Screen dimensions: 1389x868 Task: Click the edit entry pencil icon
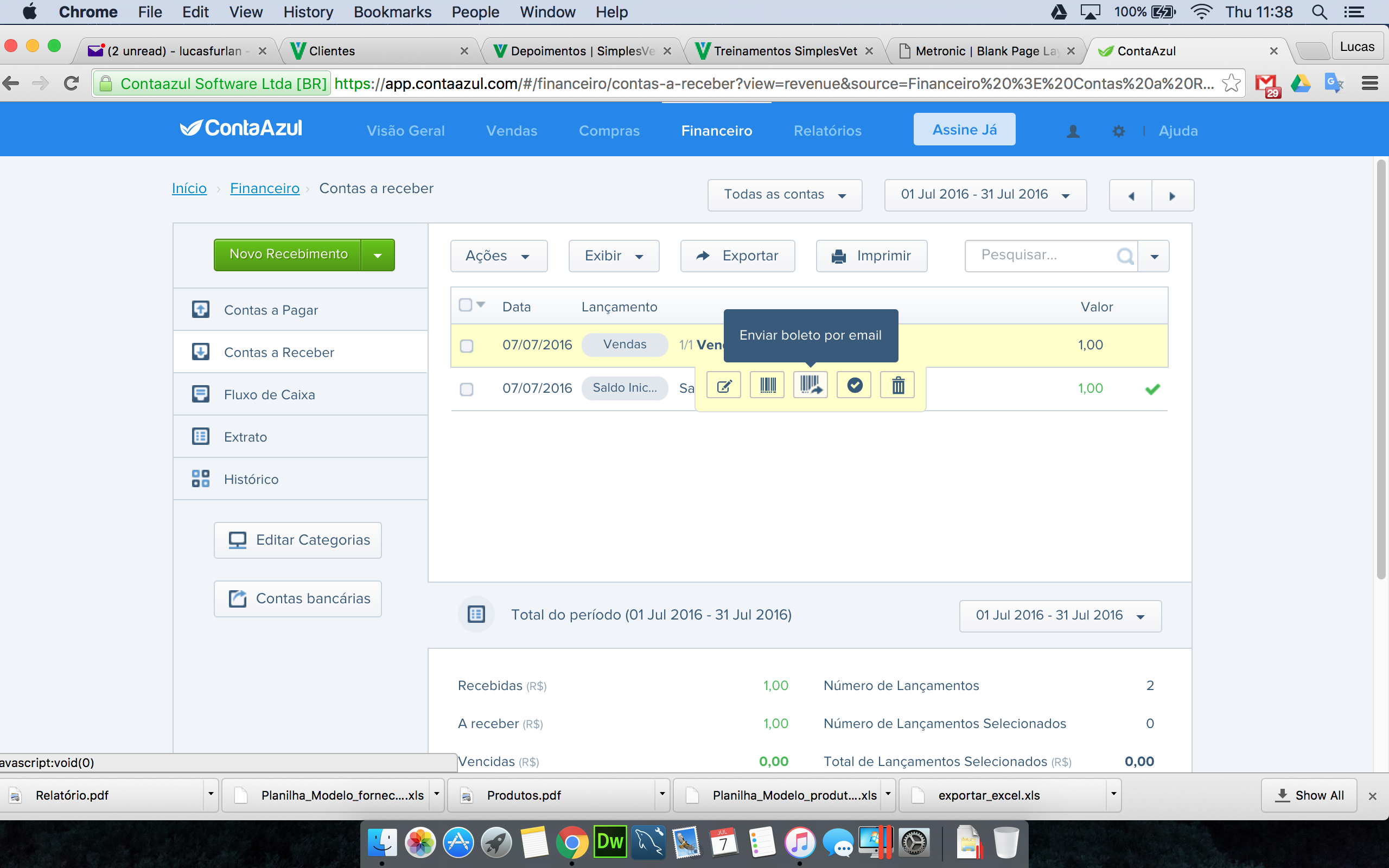[724, 385]
